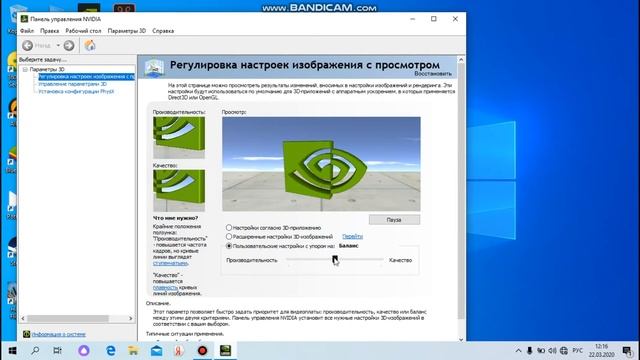Click the Качество preview thumbnail

click(x=179, y=191)
